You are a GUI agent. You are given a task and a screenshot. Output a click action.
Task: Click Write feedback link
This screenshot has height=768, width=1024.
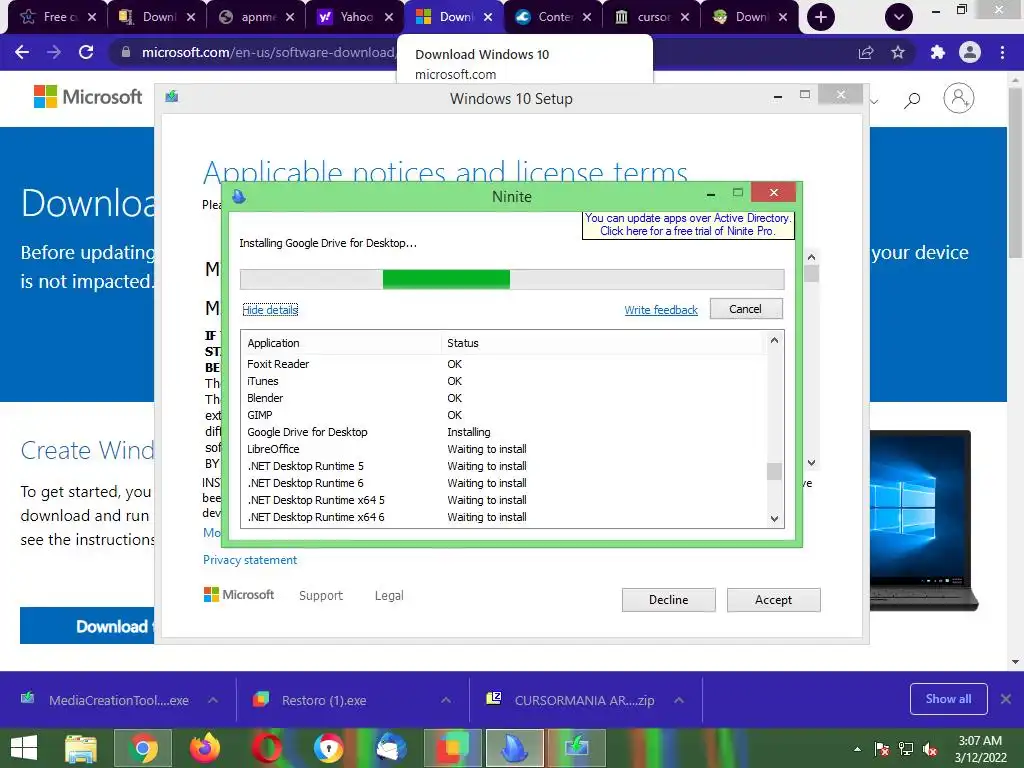[x=661, y=310]
